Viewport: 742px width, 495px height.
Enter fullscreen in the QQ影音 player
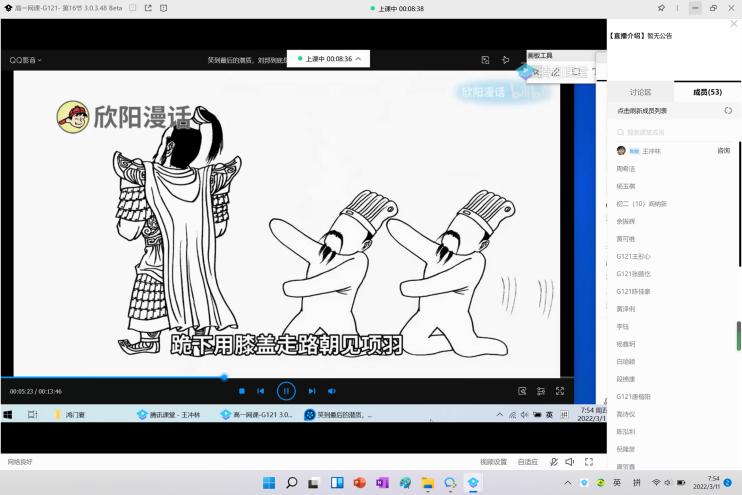pos(559,391)
